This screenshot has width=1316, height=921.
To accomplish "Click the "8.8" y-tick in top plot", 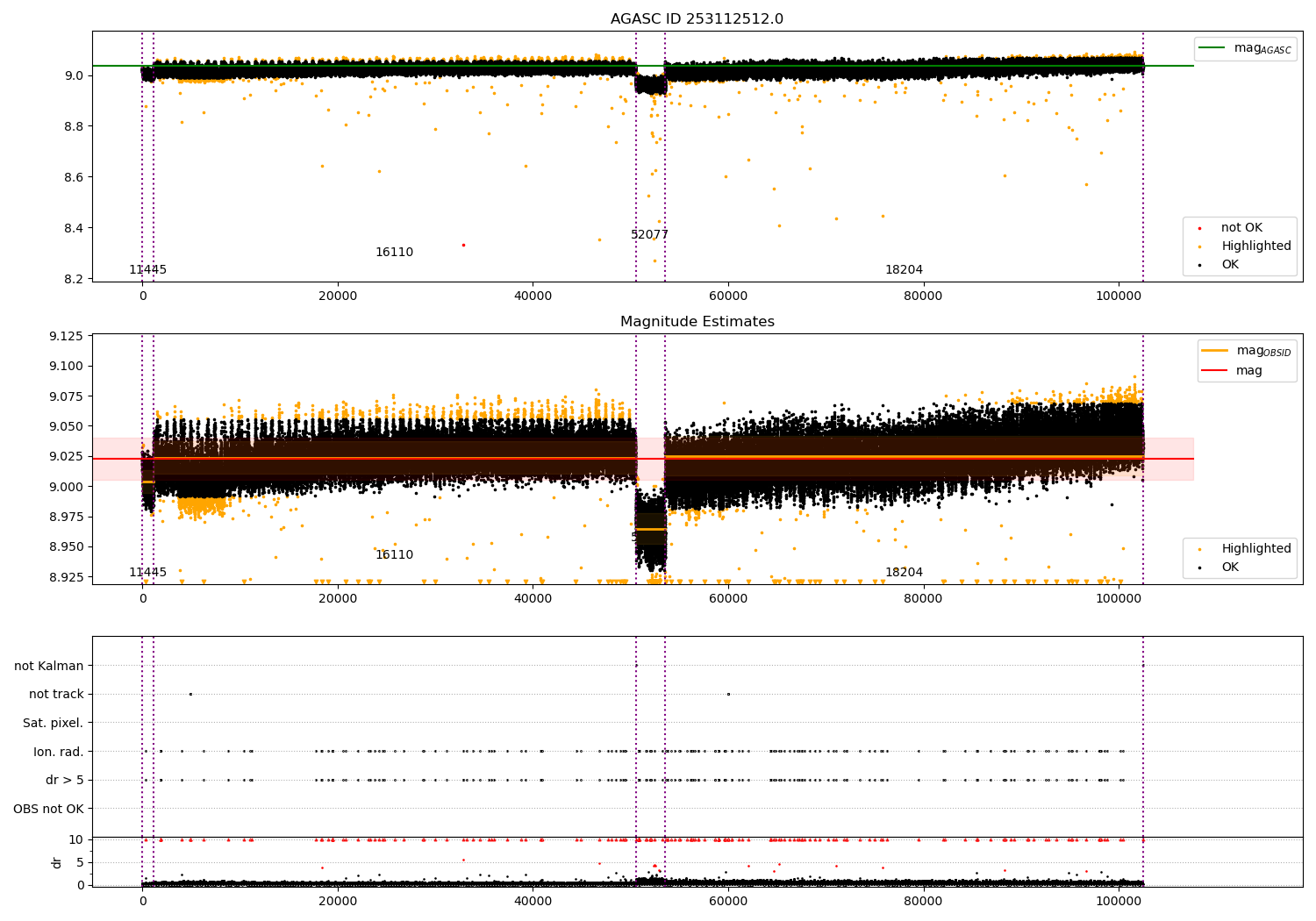I will pyautogui.click(x=74, y=127).
